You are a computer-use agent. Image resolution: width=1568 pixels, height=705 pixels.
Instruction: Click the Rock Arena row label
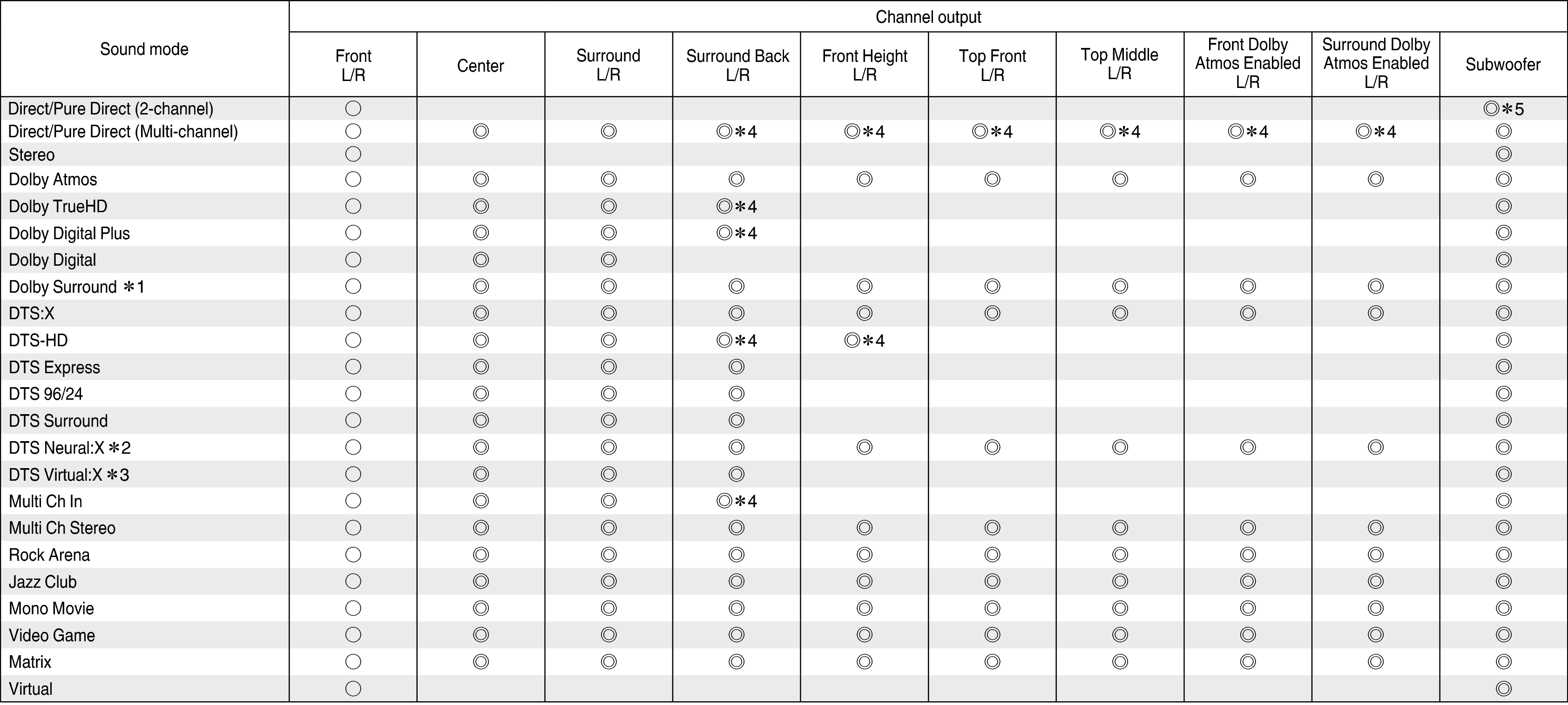pyautogui.click(x=49, y=555)
